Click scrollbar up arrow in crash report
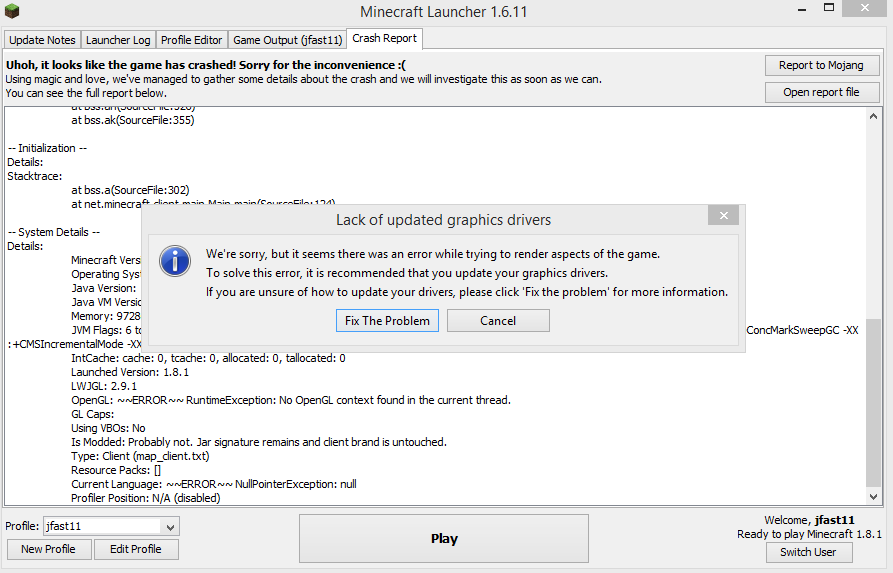 click(x=873, y=116)
